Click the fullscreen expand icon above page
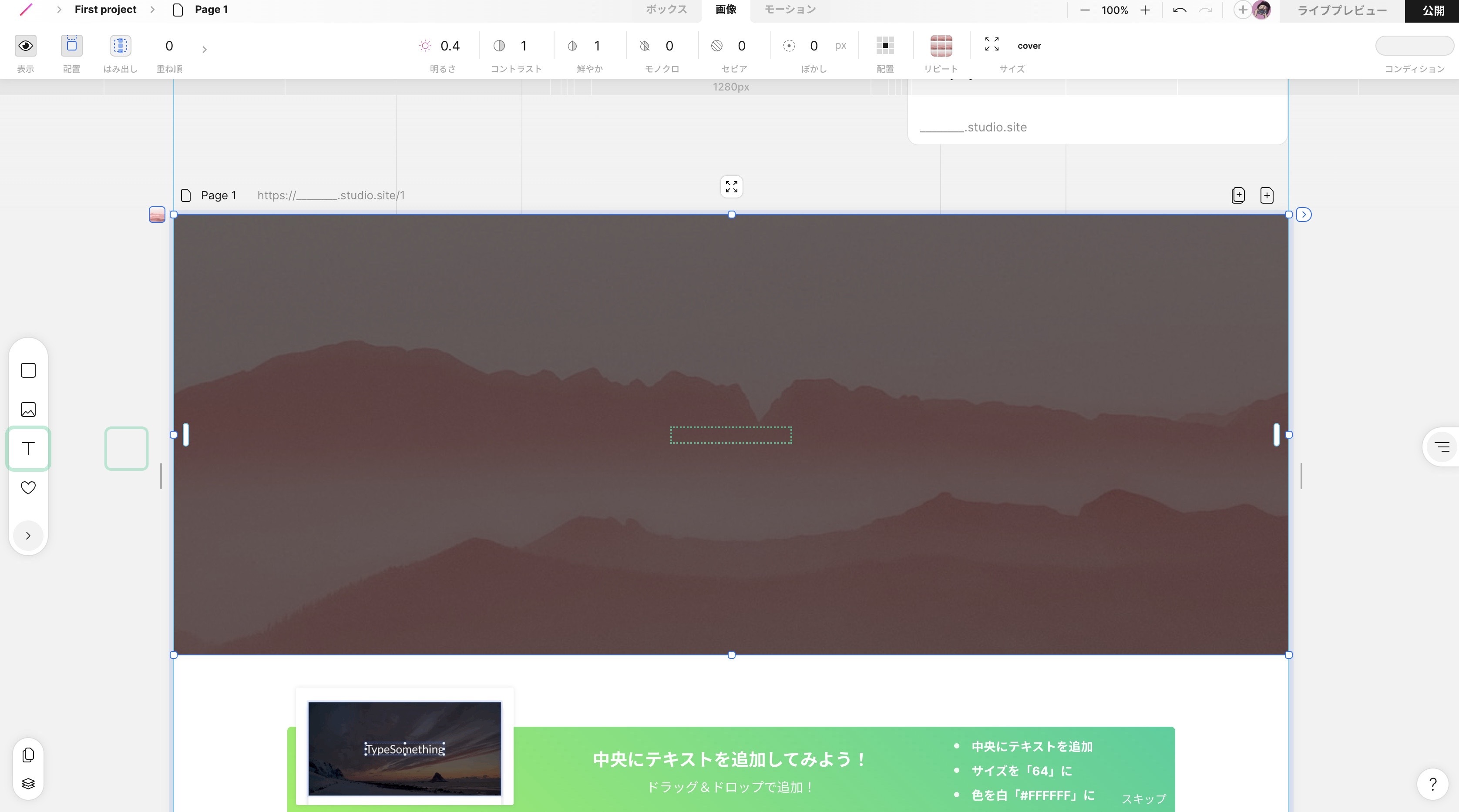The width and height of the screenshot is (1459, 812). tap(731, 187)
